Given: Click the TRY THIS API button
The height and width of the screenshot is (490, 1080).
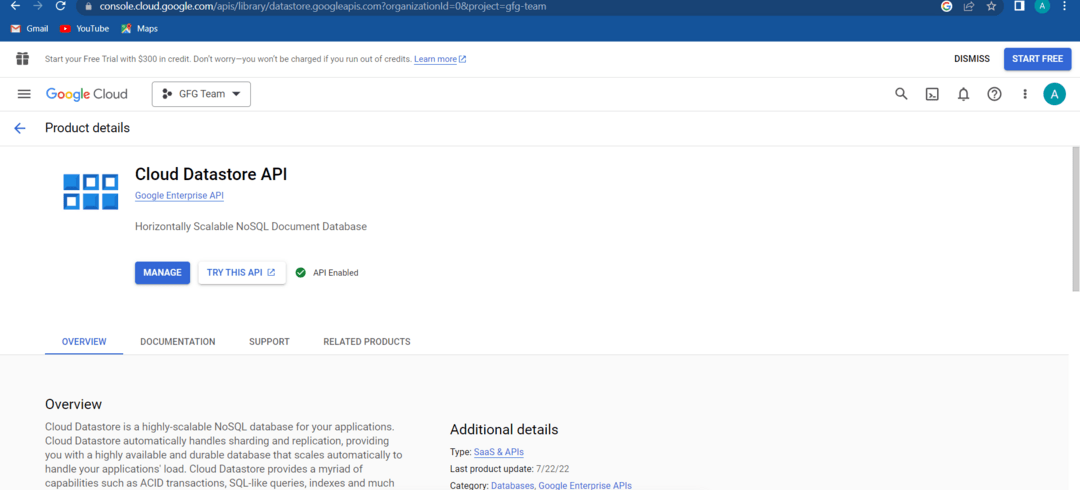Looking at the screenshot, I should 242,273.
